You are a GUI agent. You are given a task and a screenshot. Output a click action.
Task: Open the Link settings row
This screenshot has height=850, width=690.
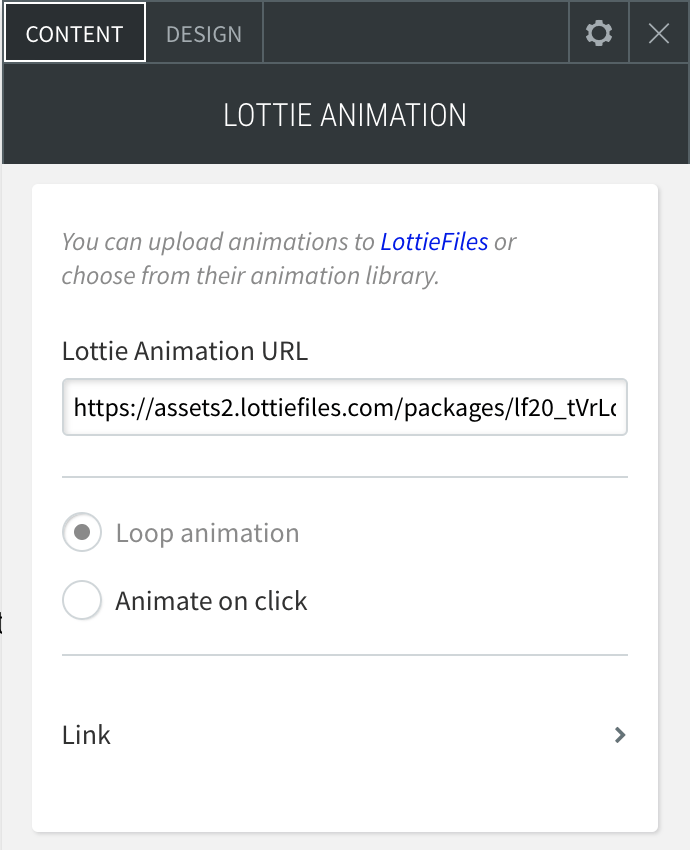[x=345, y=735]
